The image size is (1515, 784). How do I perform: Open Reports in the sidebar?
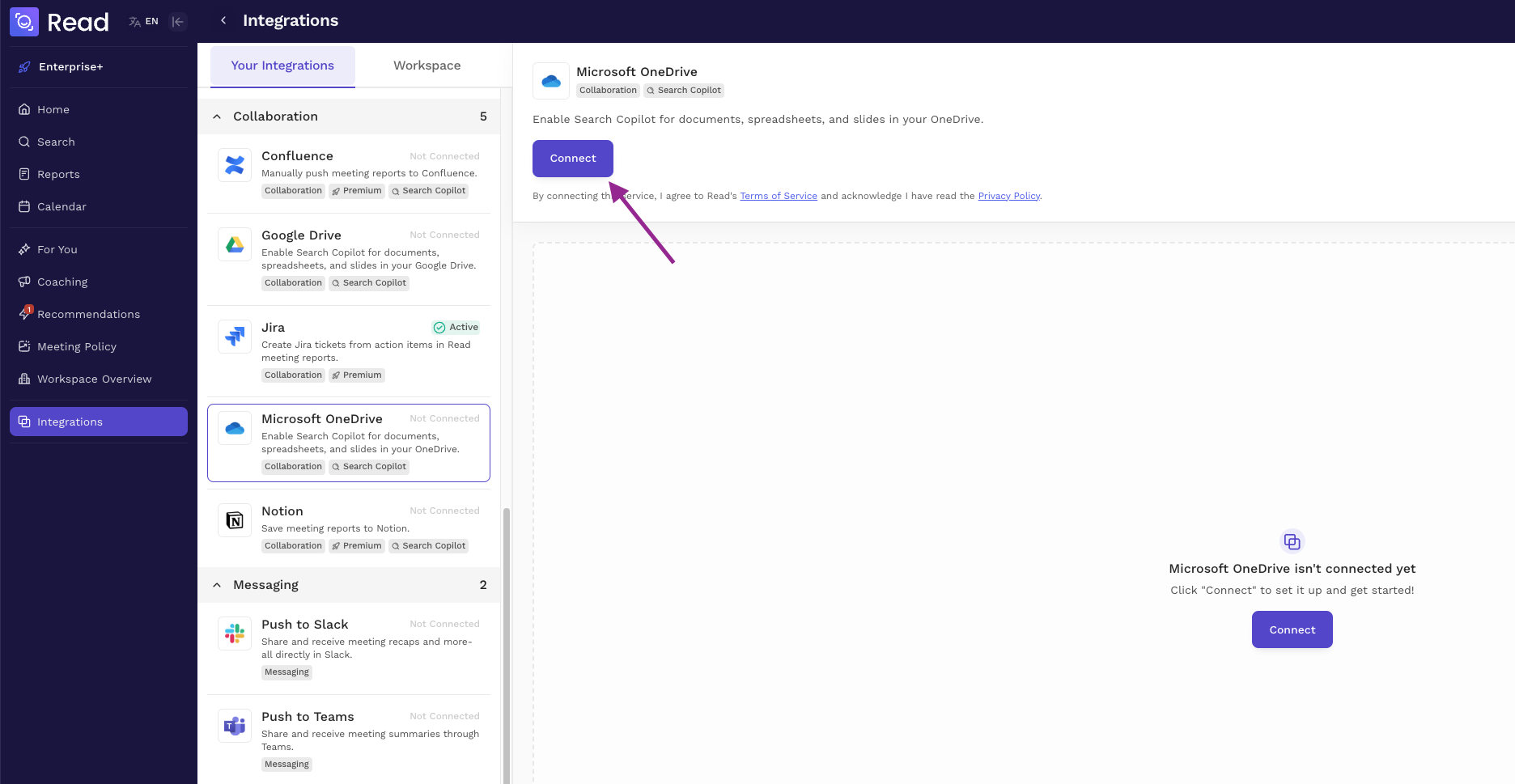[x=99, y=174]
